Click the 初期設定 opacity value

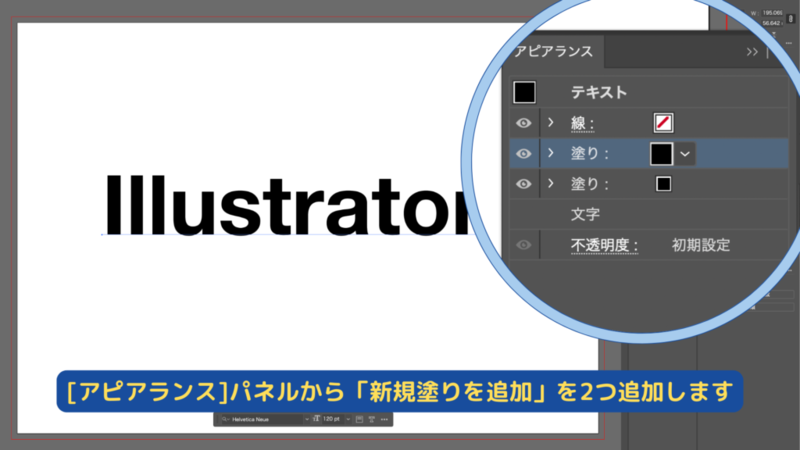[701, 245]
